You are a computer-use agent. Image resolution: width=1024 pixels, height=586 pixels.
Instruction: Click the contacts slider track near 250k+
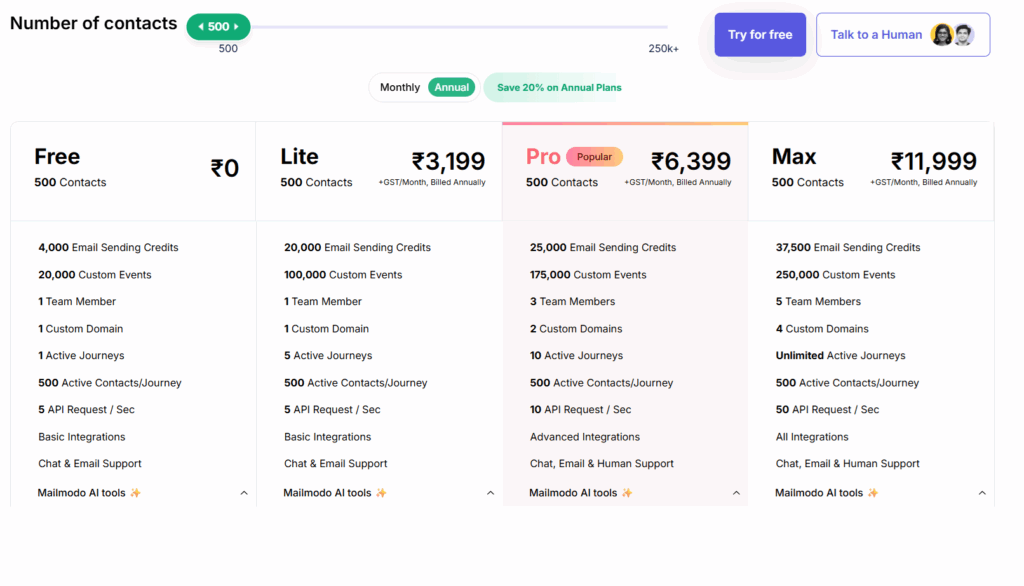[x=660, y=26]
